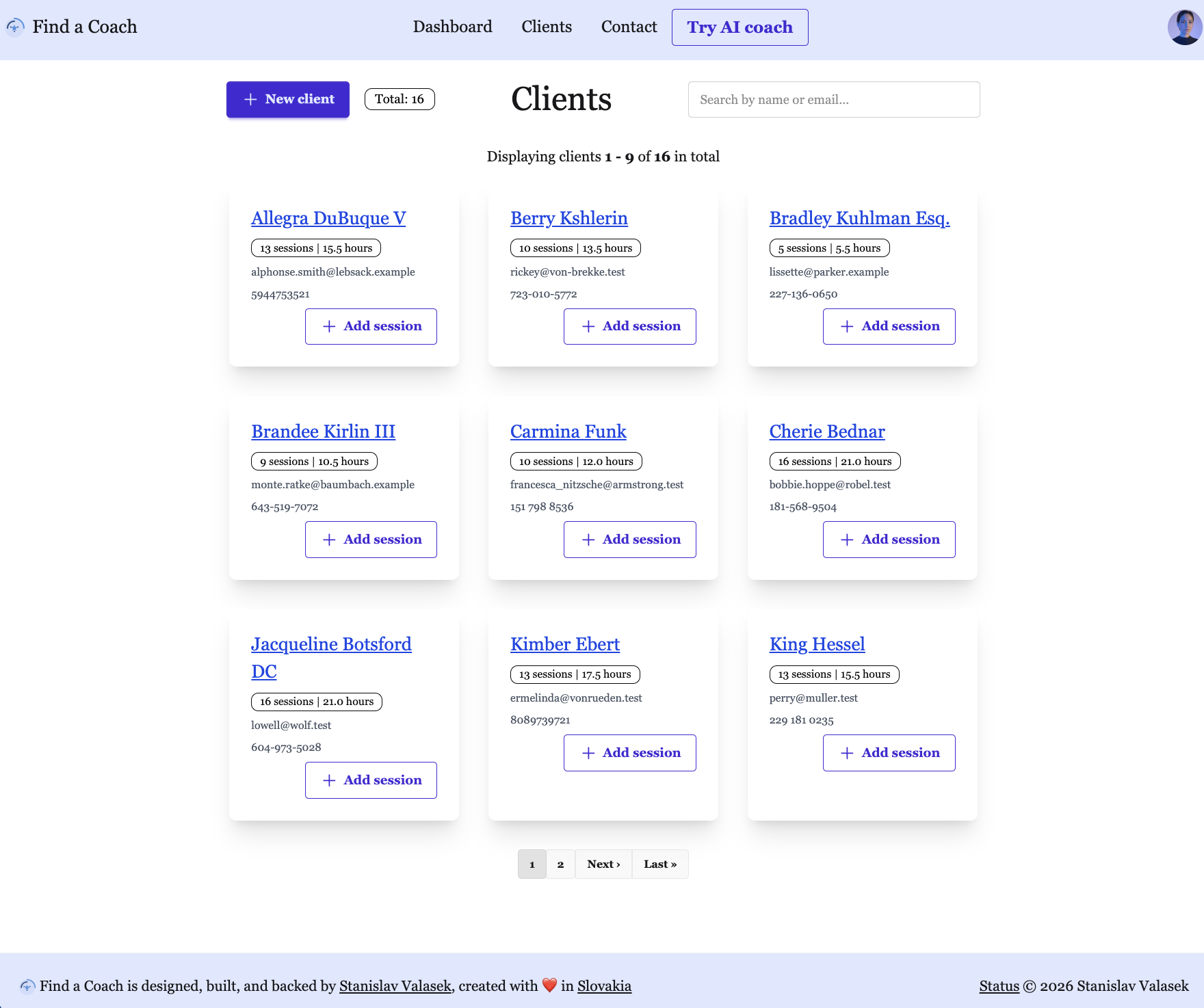This screenshot has width=1204, height=1008.
Task: Open the Dashboard menu item
Action: coord(452,27)
